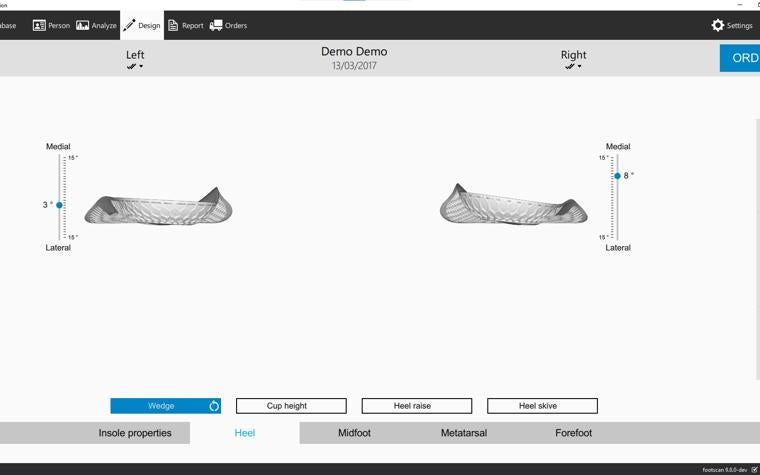This screenshot has height=475, width=760.
Task: Click the Medial label of left slider
Action: point(58,146)
